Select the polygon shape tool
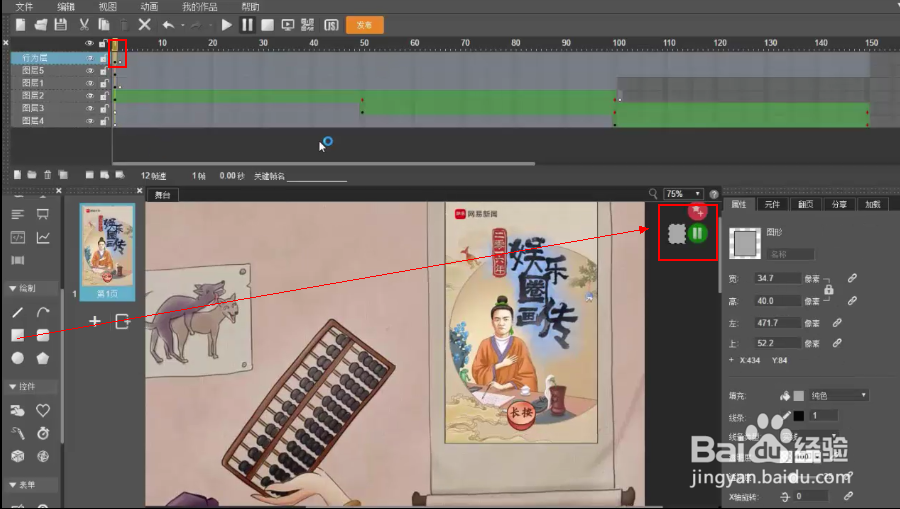This screenshot has height=509, width=900. [43, 358]
